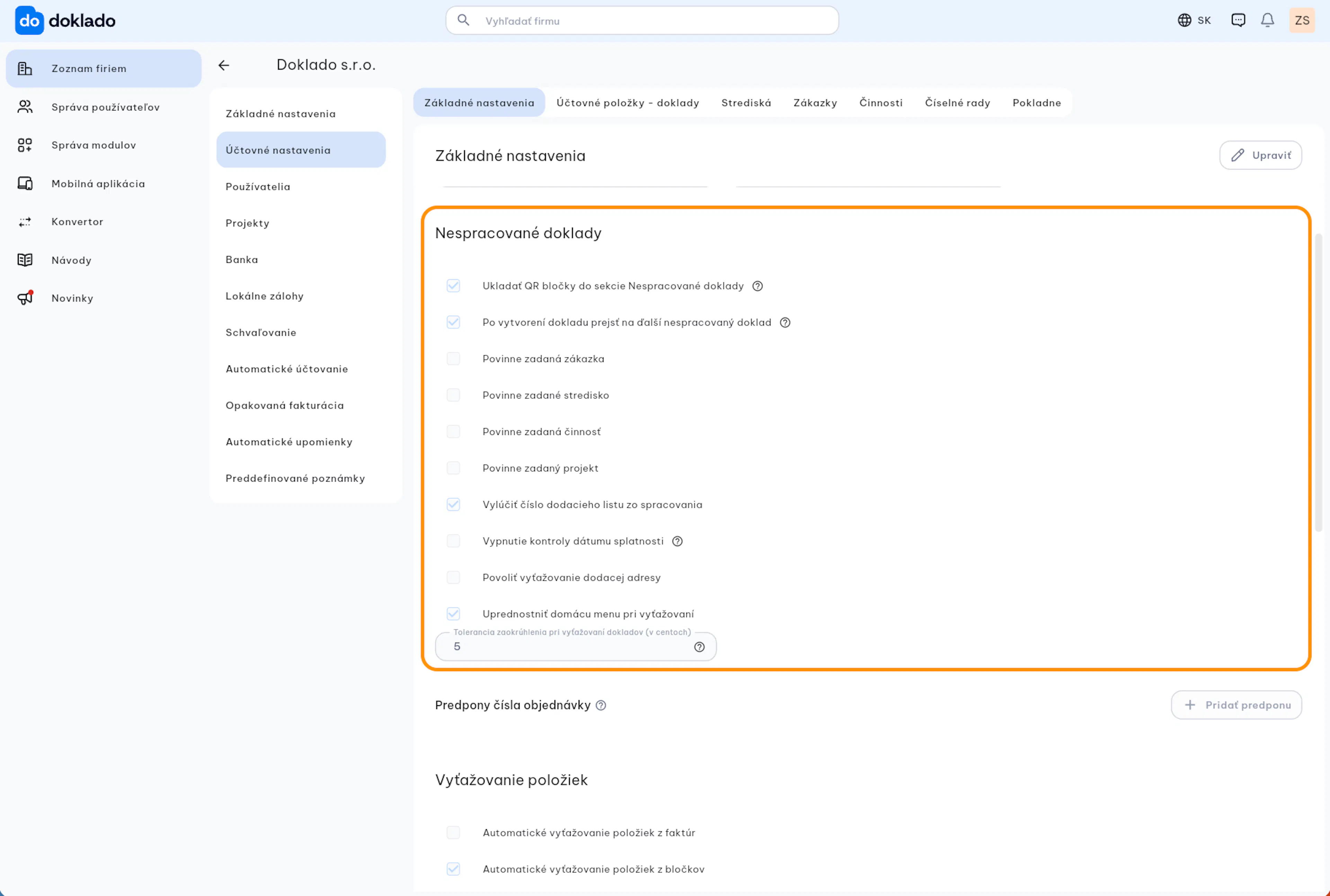
Task: Open Schvaľovanie section
Action: point(301,332)
